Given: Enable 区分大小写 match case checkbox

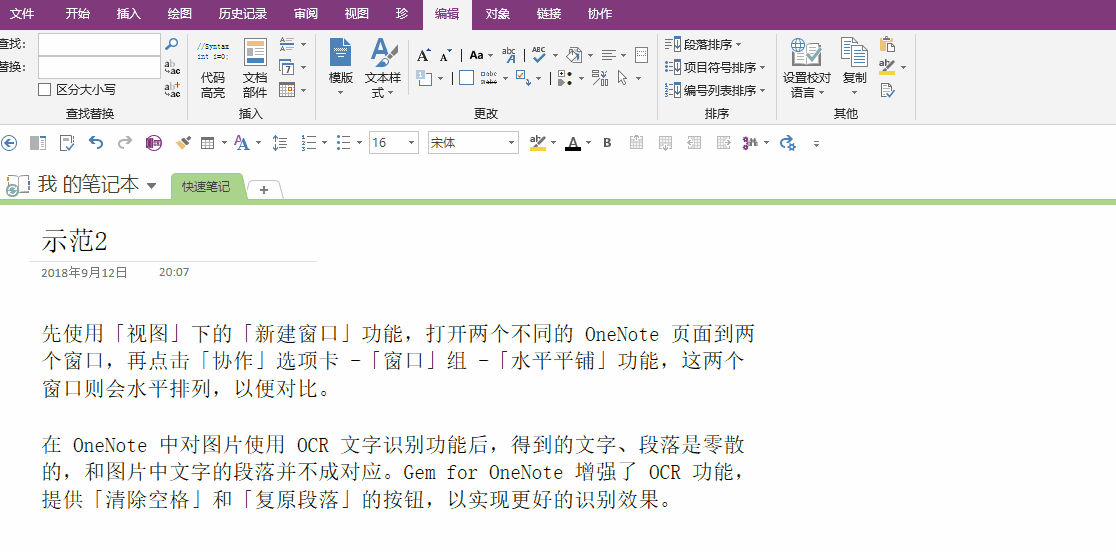Looking at the screenshot, I should click(x=44, y=90).
